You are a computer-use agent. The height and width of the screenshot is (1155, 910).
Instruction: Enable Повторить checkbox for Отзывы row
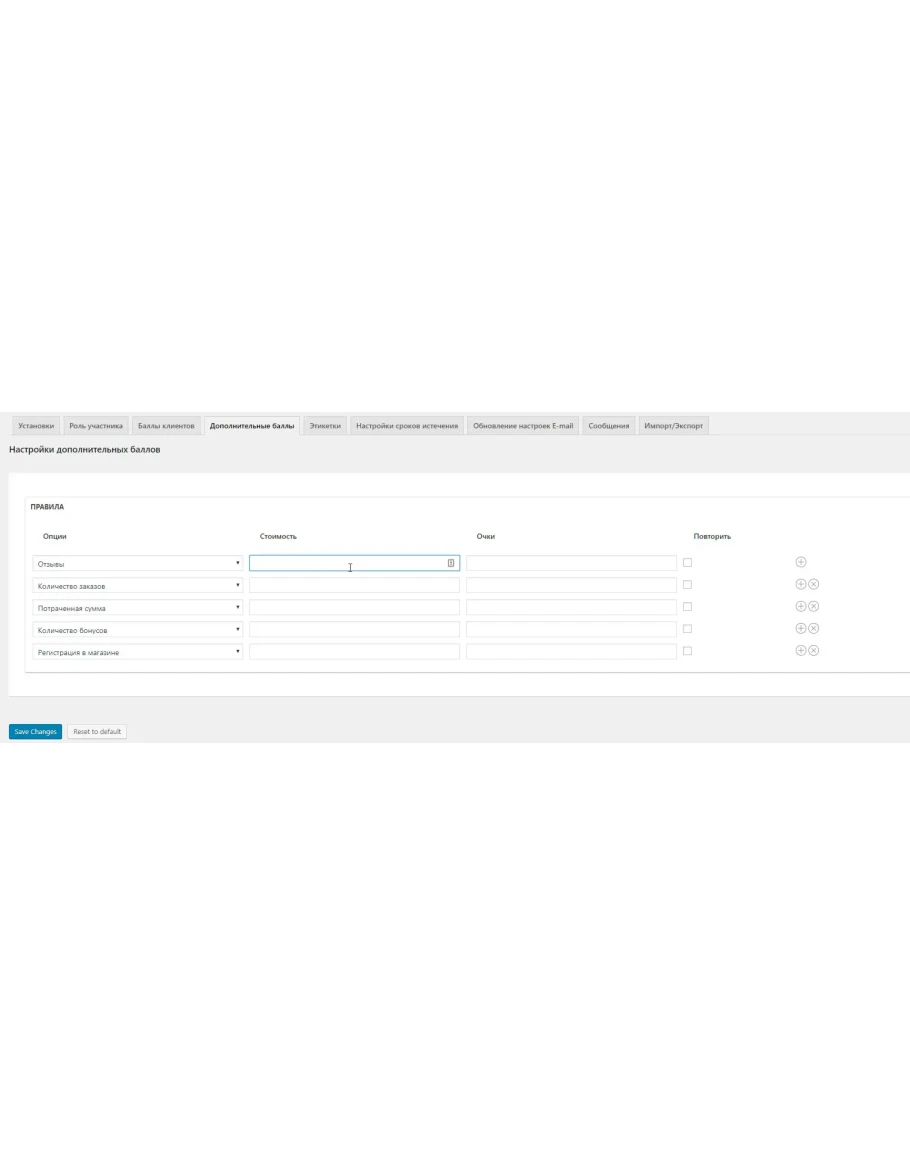coord(687,563)
